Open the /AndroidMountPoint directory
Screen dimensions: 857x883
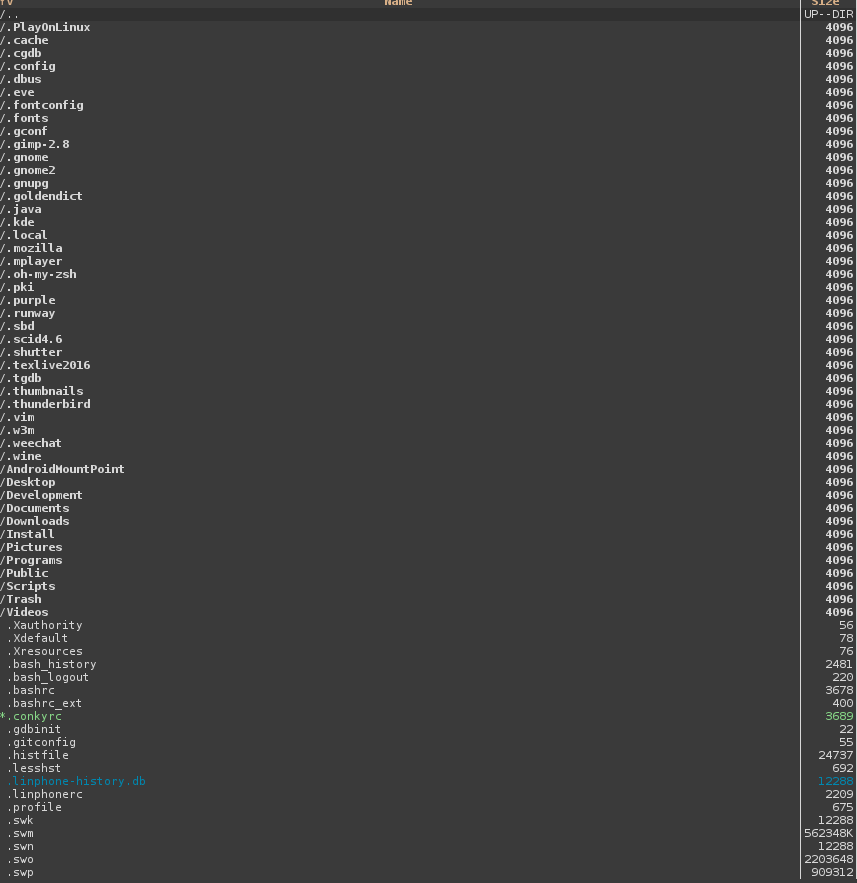click(x=63, y=470)
